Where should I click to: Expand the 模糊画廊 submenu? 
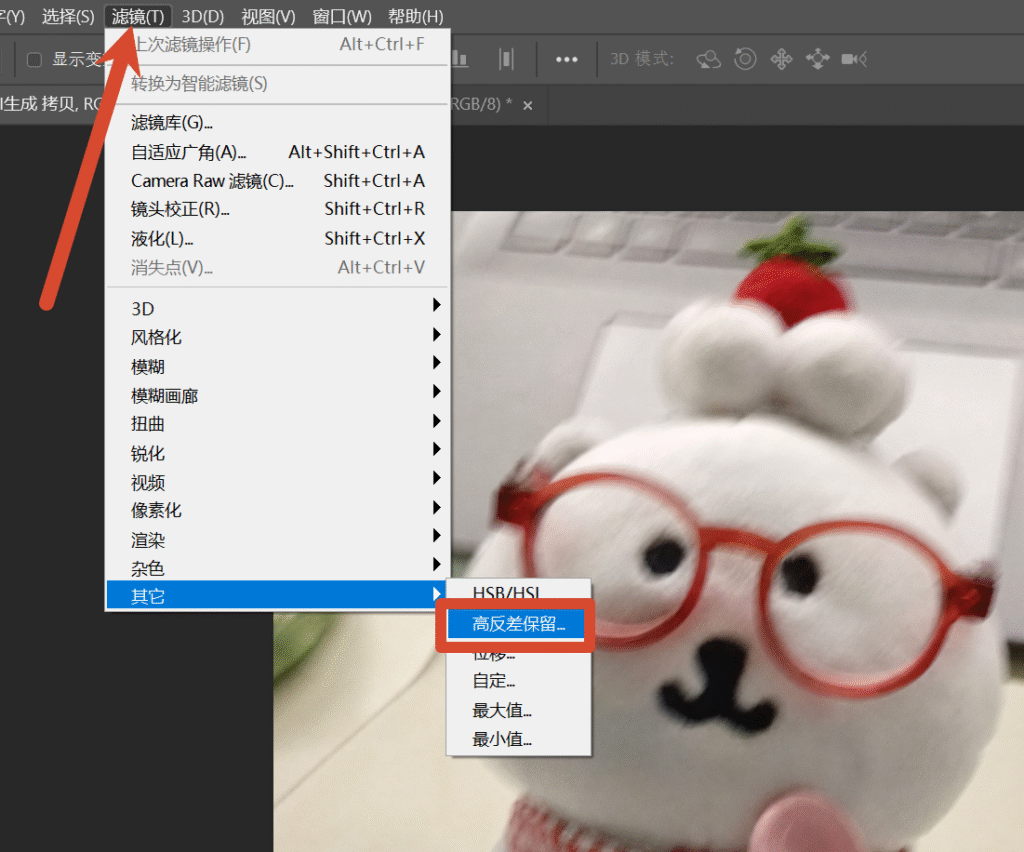(x=277, y=395)
